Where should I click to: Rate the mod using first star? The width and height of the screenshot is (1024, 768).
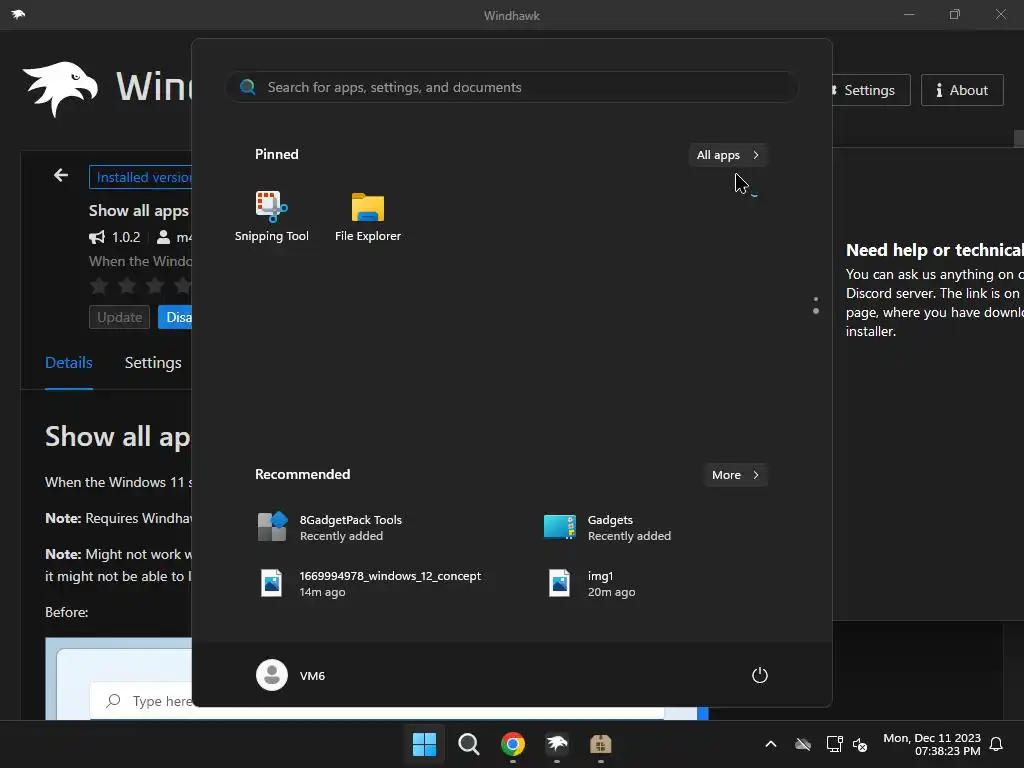pos(99,285)
